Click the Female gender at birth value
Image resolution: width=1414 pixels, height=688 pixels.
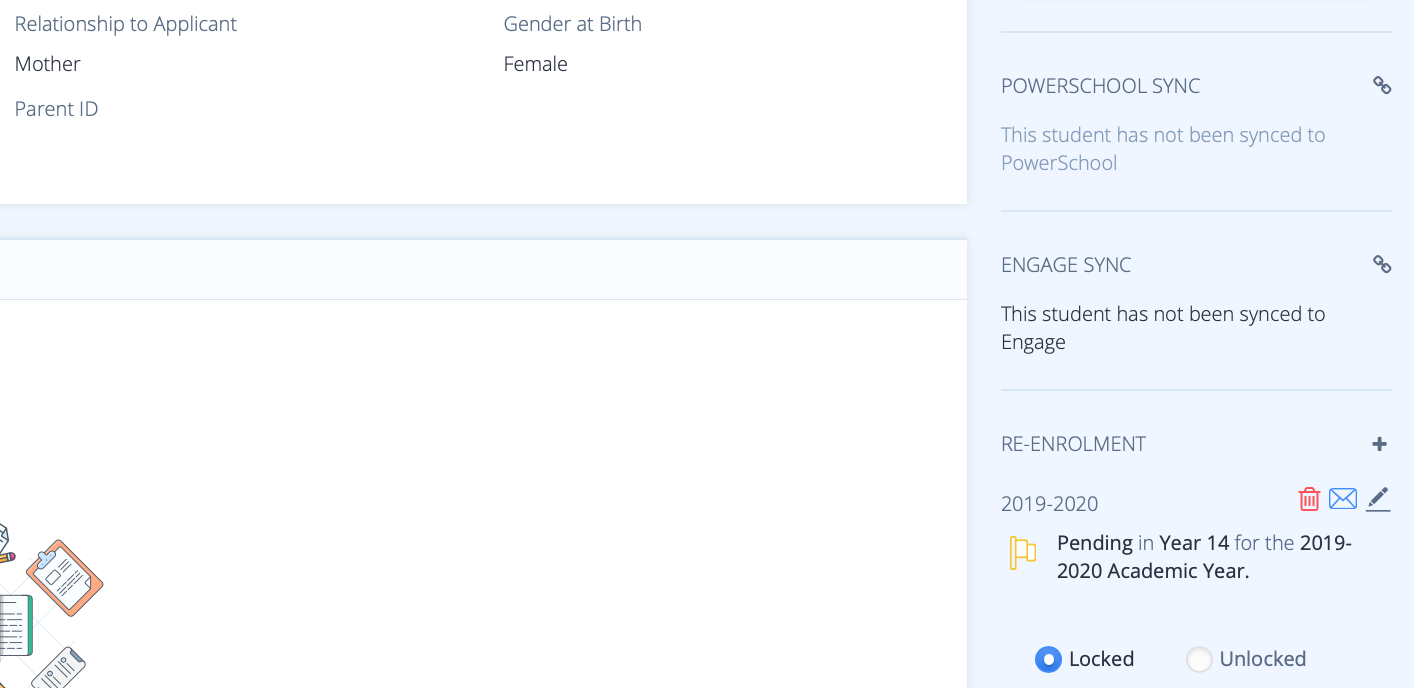(x=535, y=64)
